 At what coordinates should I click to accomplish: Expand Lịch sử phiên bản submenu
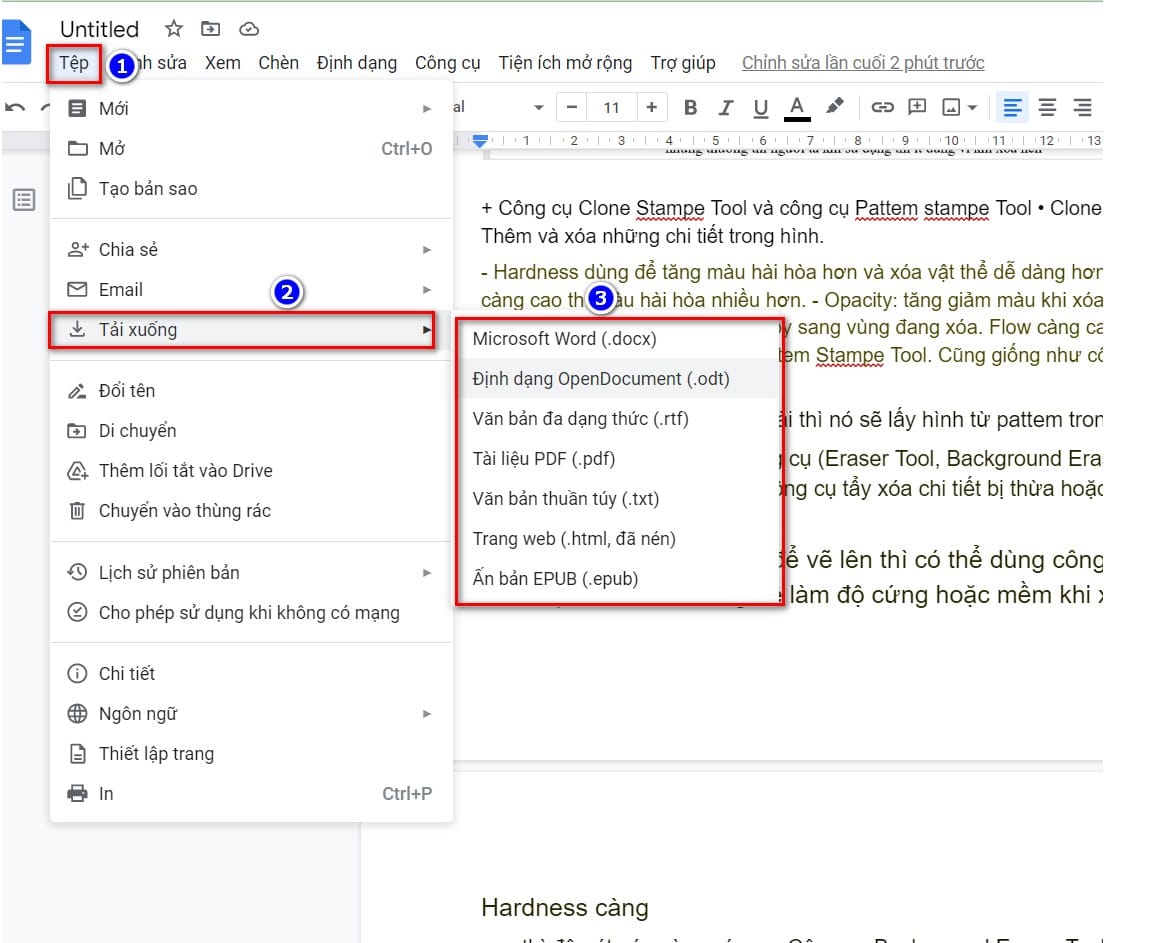point(251,573)
